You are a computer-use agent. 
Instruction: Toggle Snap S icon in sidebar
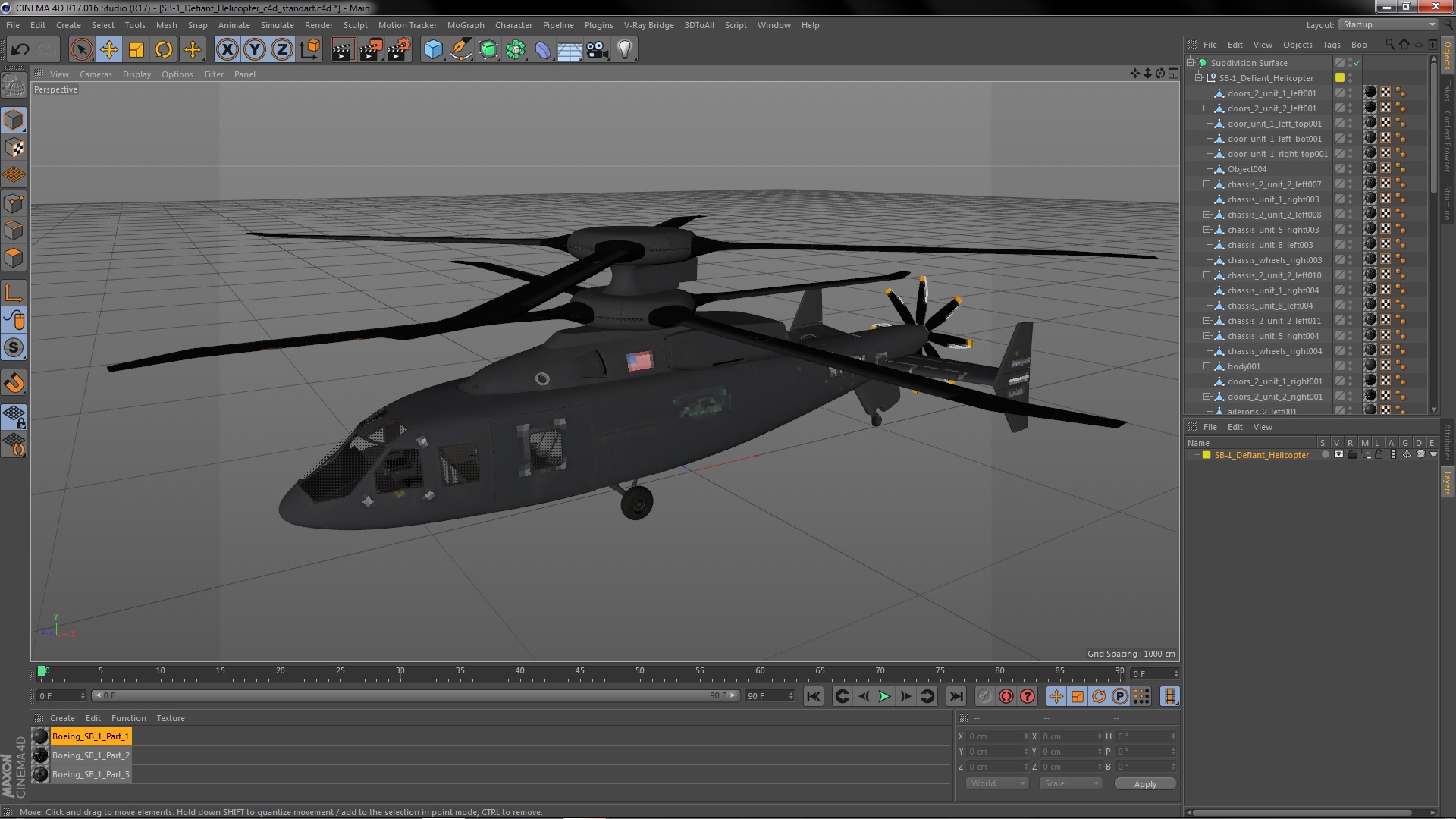coord(14,348)
